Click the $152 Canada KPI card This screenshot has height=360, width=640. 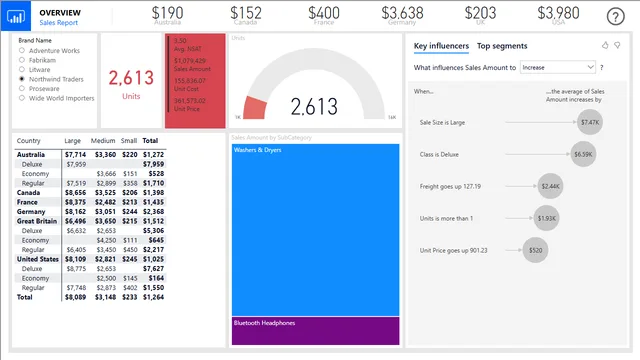point(246,16)
